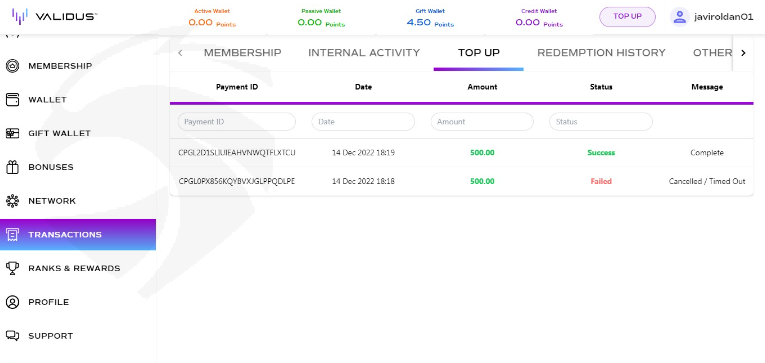Open Membership in the sidebar
765x363 pixels.
click(x=60, y=66)
